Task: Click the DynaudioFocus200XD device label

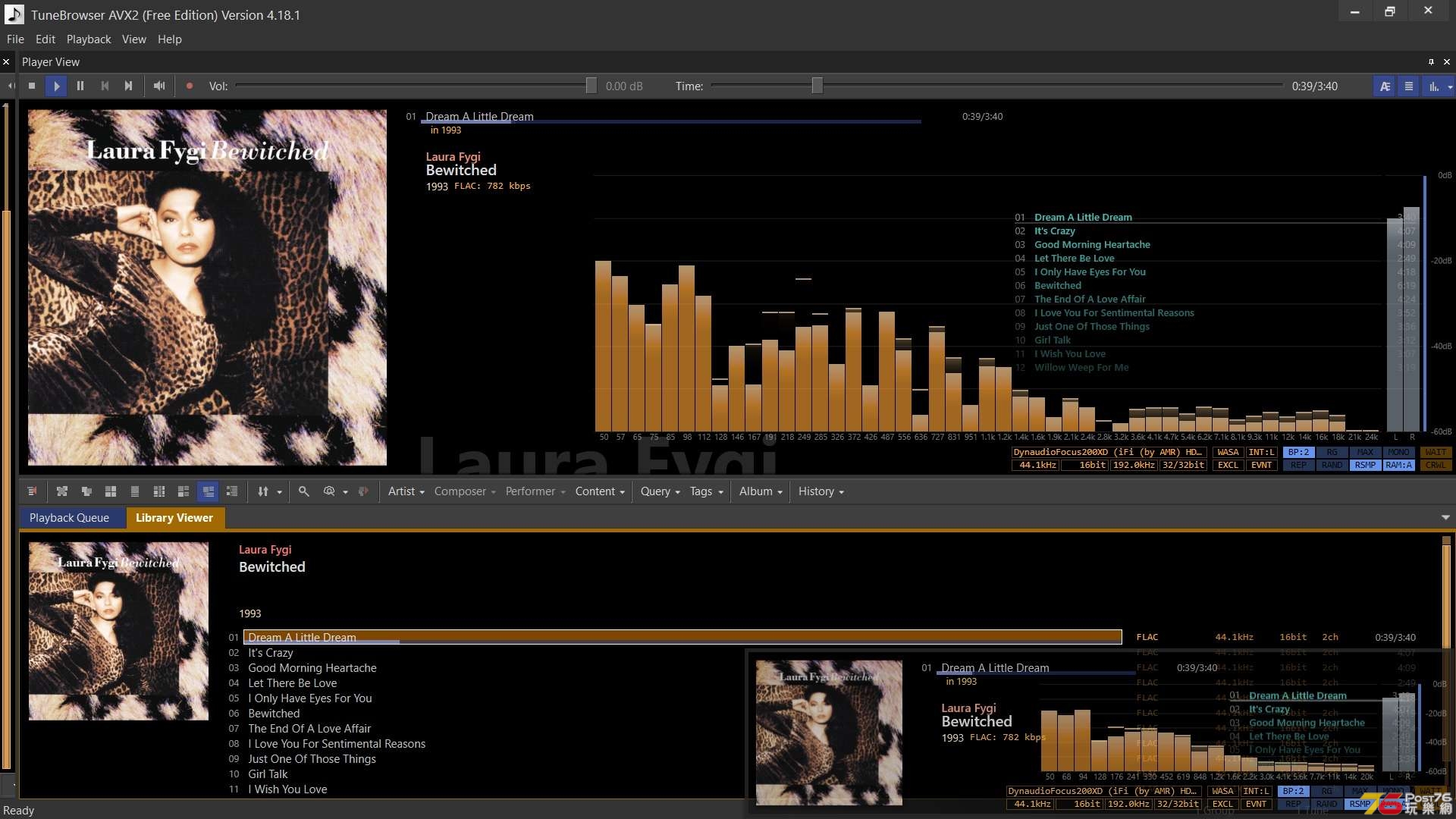Action: [x=1108, y=452]
